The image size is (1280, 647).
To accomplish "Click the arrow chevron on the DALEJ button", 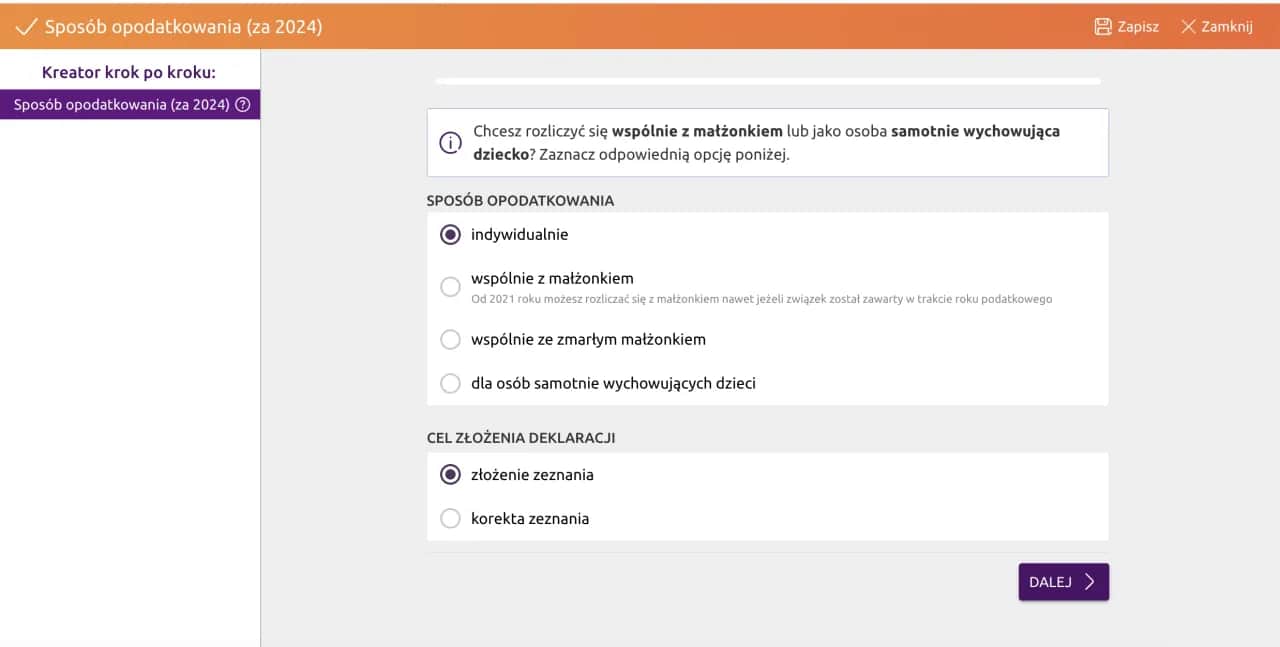I will coord(1089,582).
